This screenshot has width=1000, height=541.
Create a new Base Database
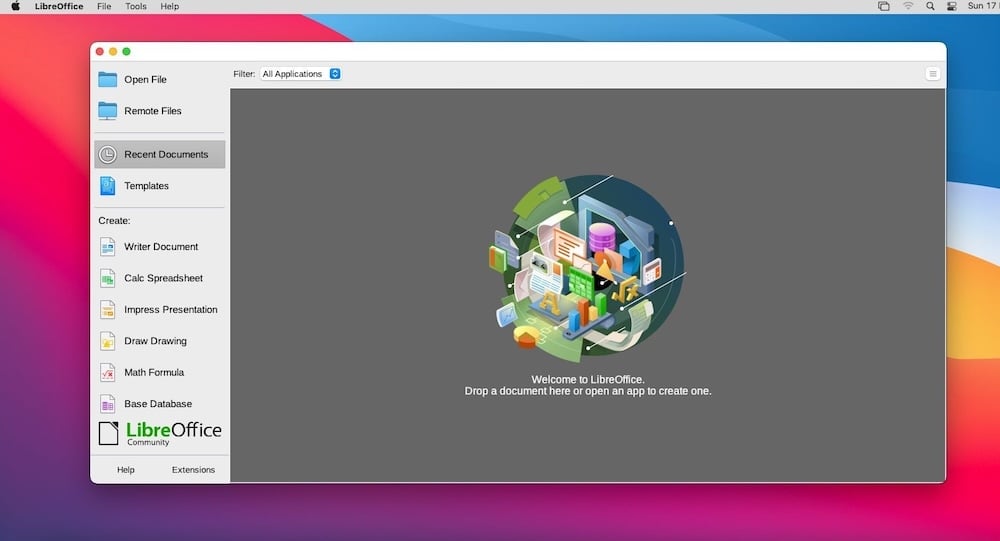(159, 404)
